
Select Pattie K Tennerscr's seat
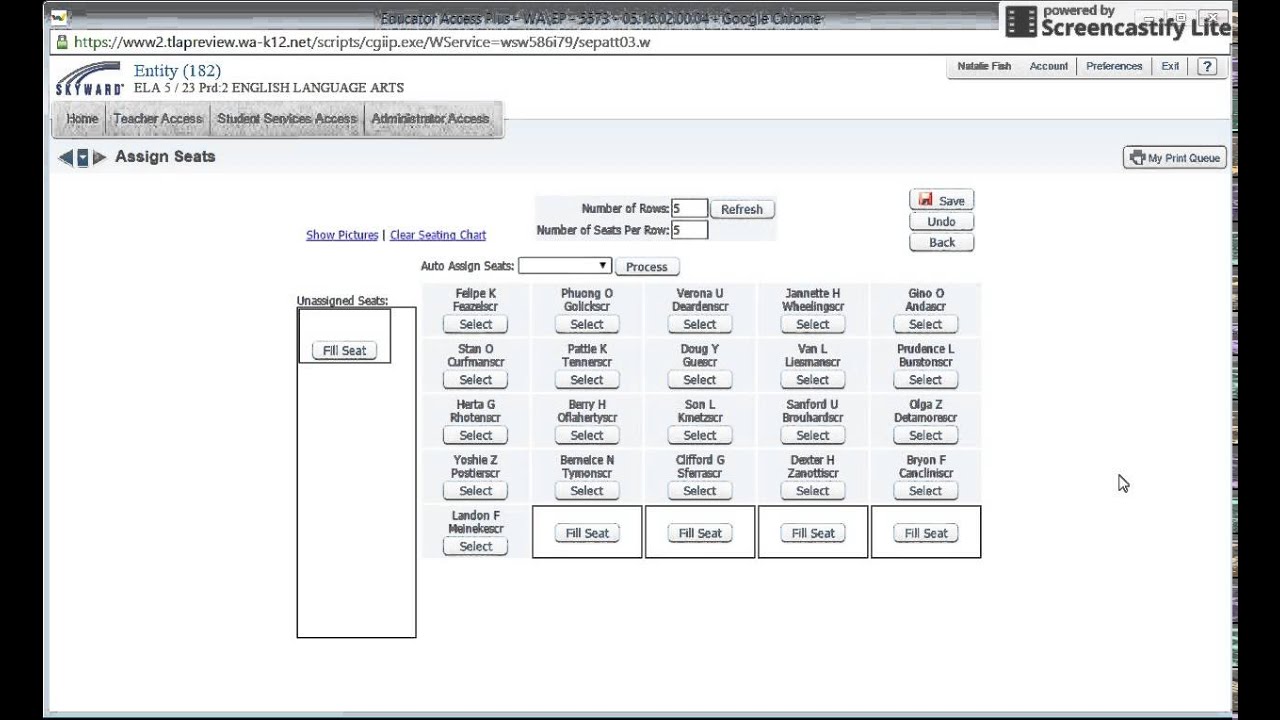tap(587, 380)
